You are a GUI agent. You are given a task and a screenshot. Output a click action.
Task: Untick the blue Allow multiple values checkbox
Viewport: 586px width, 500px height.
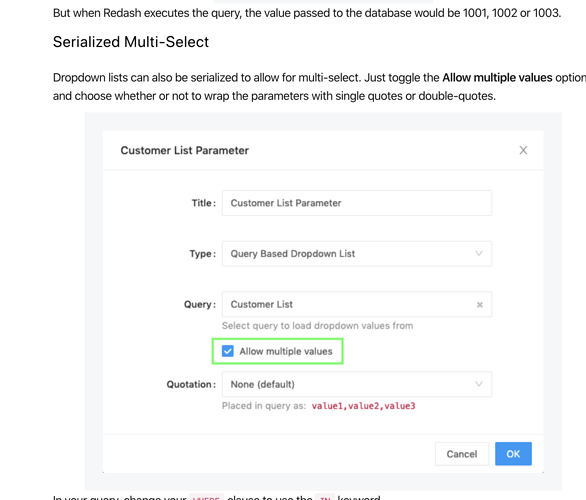click(x=228, y=351)
